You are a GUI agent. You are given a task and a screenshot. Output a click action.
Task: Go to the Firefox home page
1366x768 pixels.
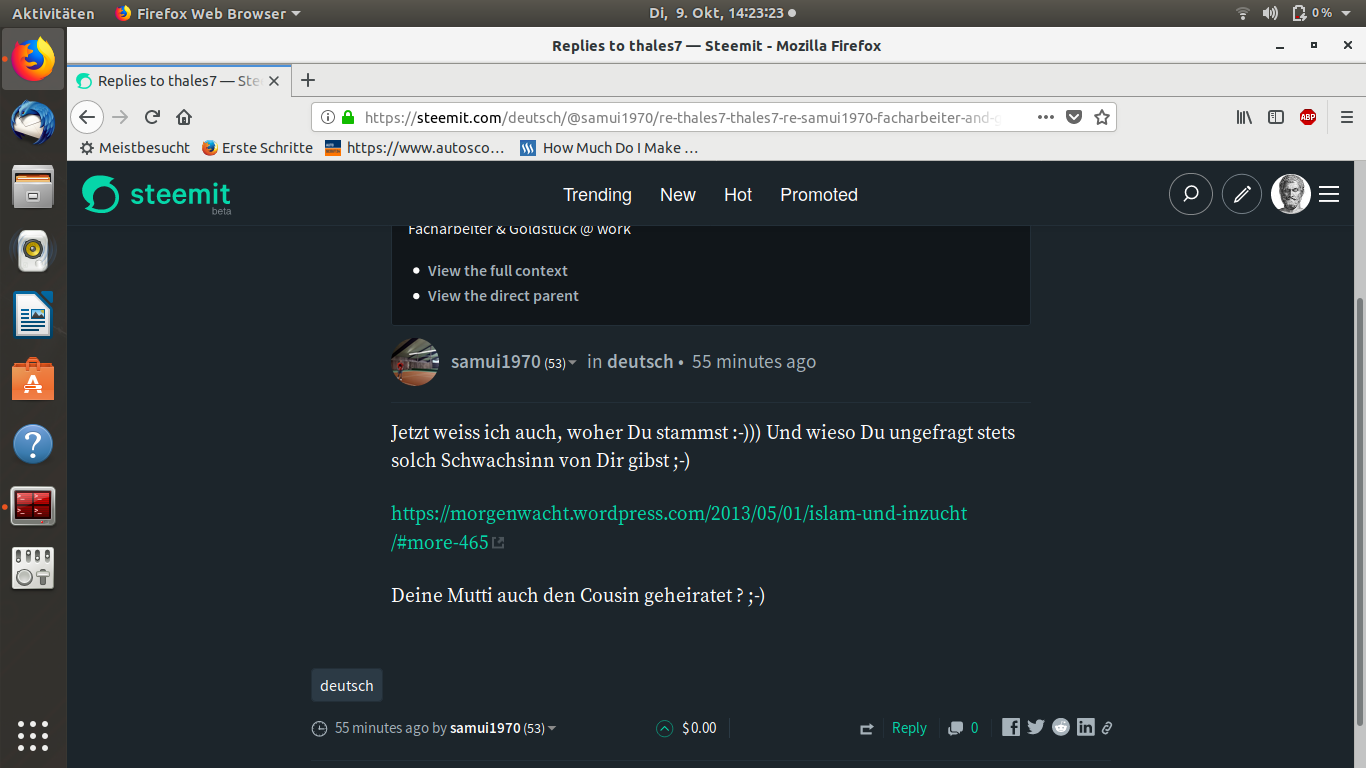pos(184,117)
